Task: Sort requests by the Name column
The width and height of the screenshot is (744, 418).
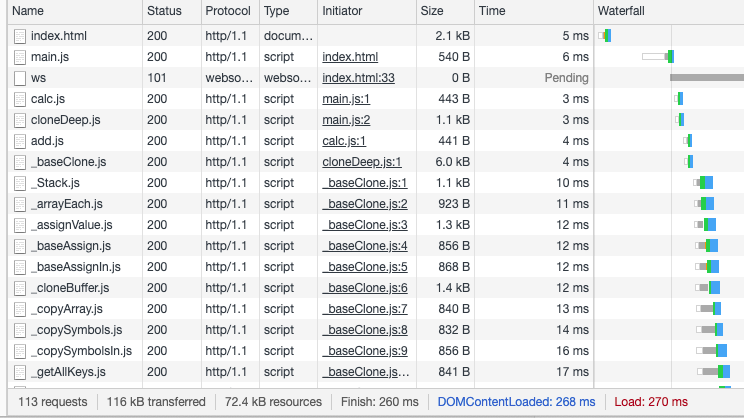Action: coord(28,11)
